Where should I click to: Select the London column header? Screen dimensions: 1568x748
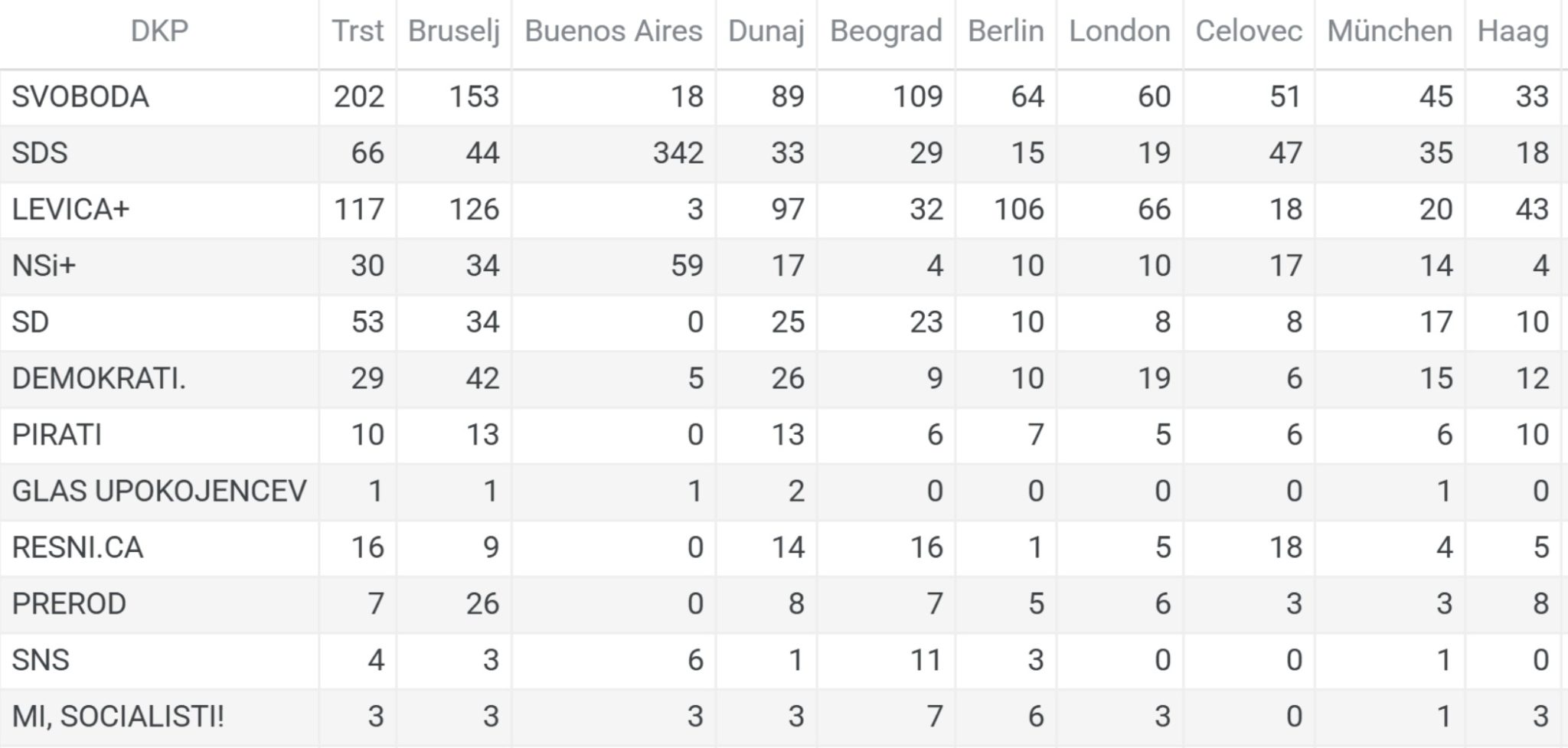click(x=1119, y=31)
